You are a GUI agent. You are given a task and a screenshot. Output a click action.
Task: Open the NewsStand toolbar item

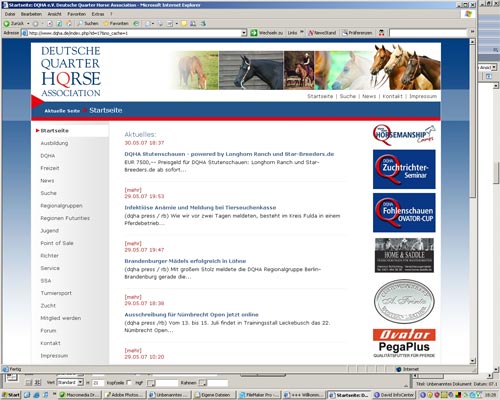(x=322, y=33)
